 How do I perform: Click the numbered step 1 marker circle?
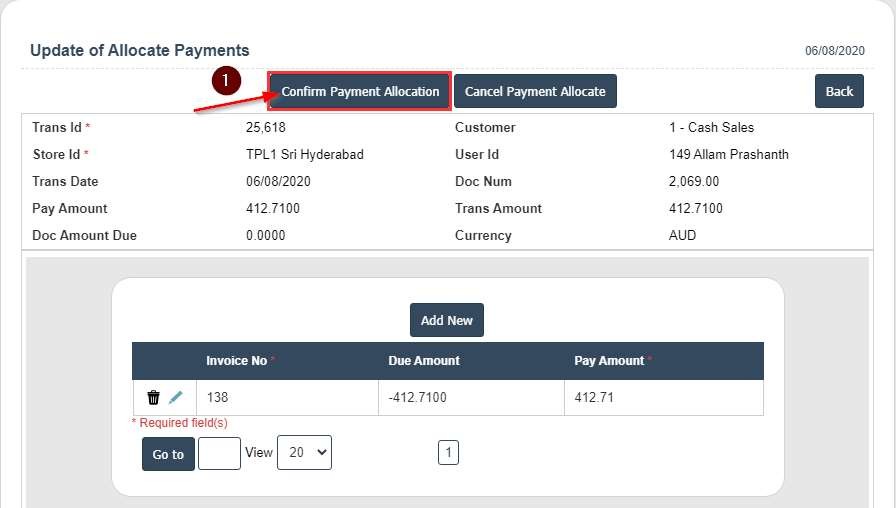[x=227, y=80]
